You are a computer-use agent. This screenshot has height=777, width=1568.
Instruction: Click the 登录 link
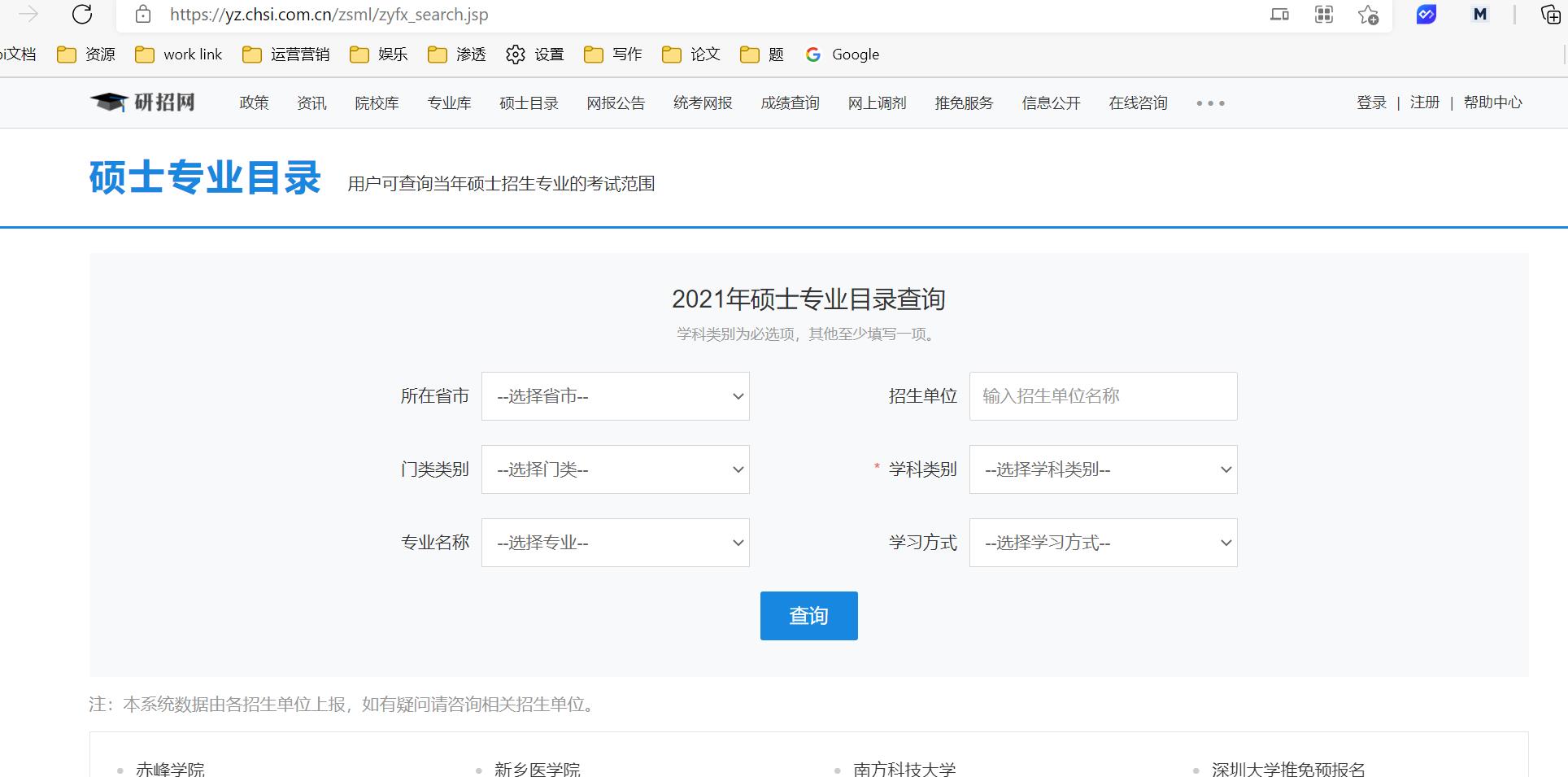click(x=1371, y=103)
